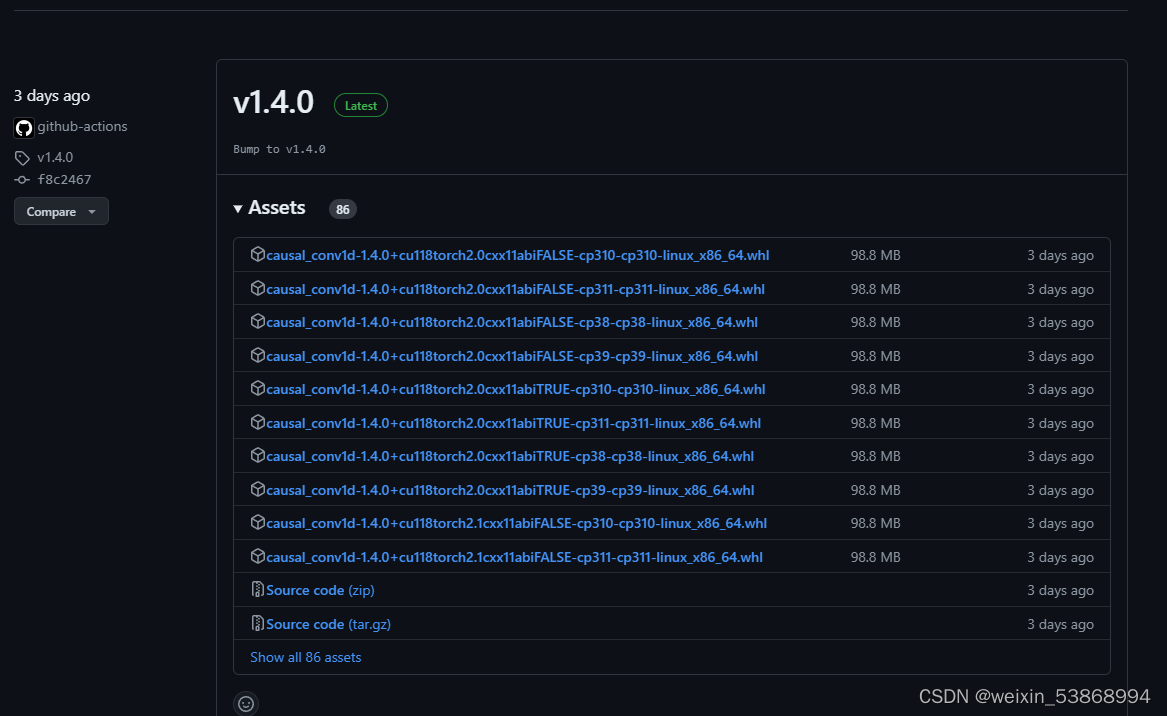Click the 'Bump to v1.4.0' description text
The height and width of the screenshot is (716, 1167).
point(279,149)
